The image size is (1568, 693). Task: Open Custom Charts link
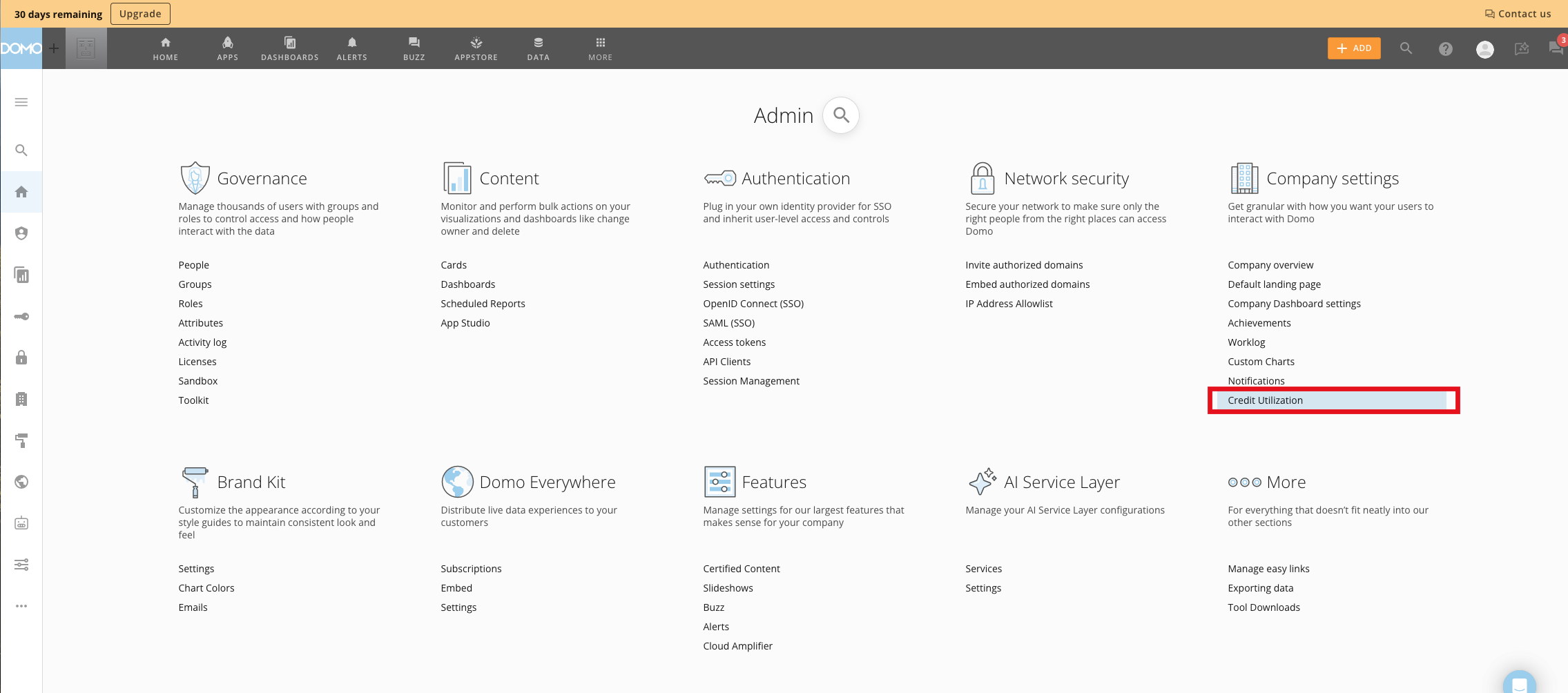click(x=1261, y=362)
